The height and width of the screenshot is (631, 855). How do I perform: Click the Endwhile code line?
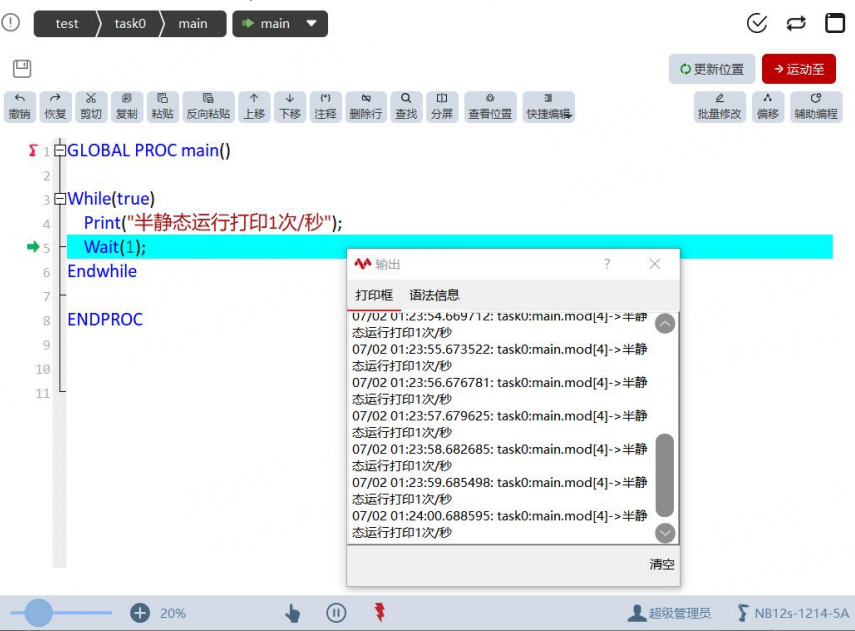(102, 271)
